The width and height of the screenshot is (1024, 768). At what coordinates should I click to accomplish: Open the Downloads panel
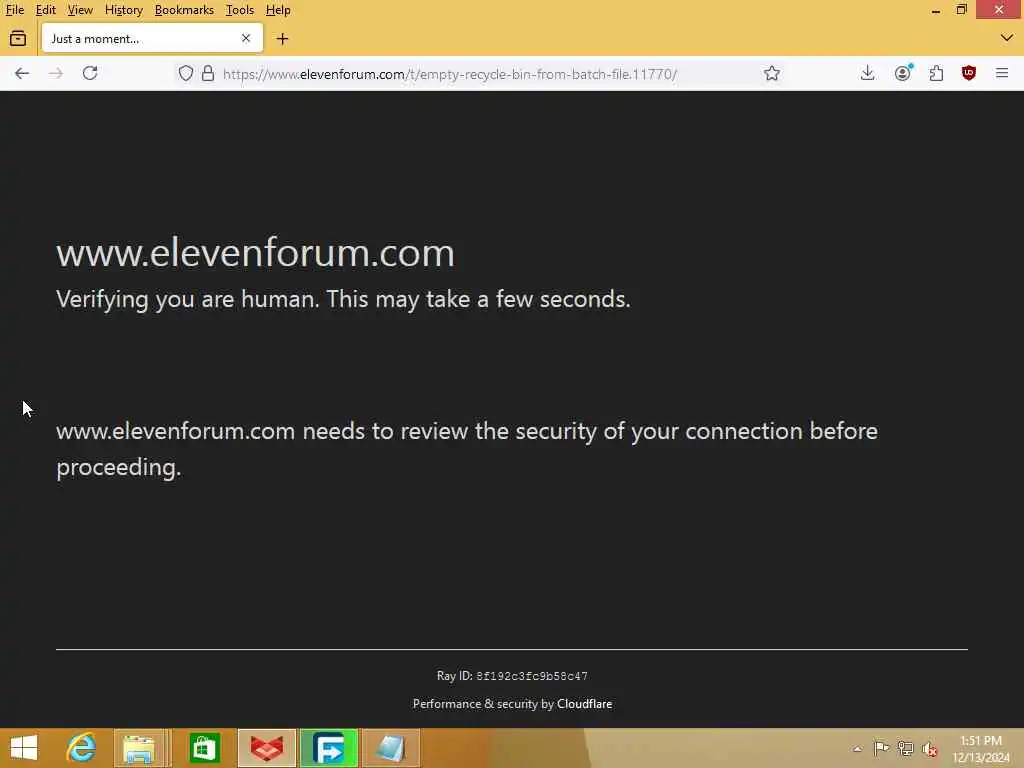[867, 73]
